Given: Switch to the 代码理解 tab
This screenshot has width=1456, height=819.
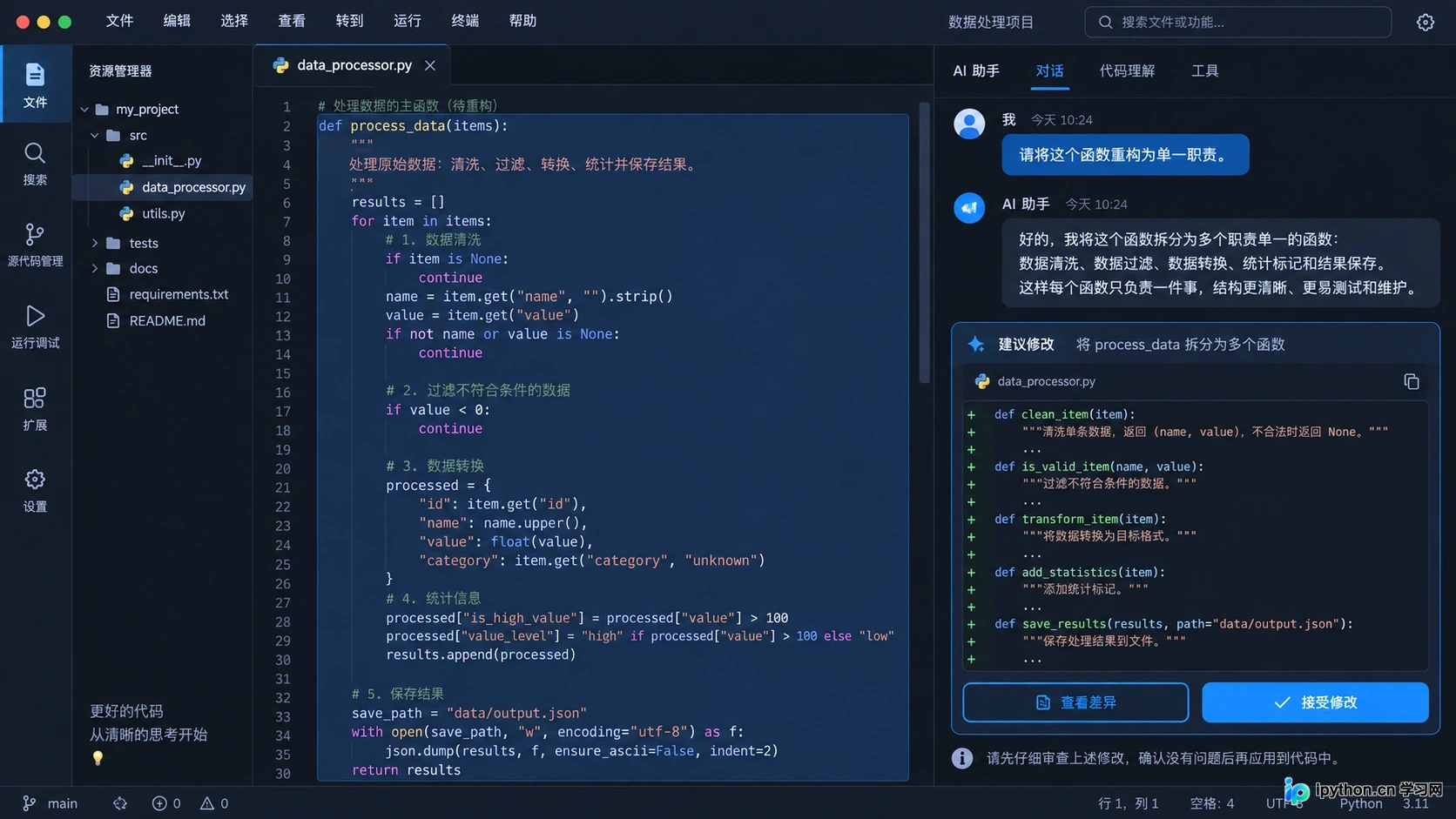Looking at the screenshot, I should 1127,71.
